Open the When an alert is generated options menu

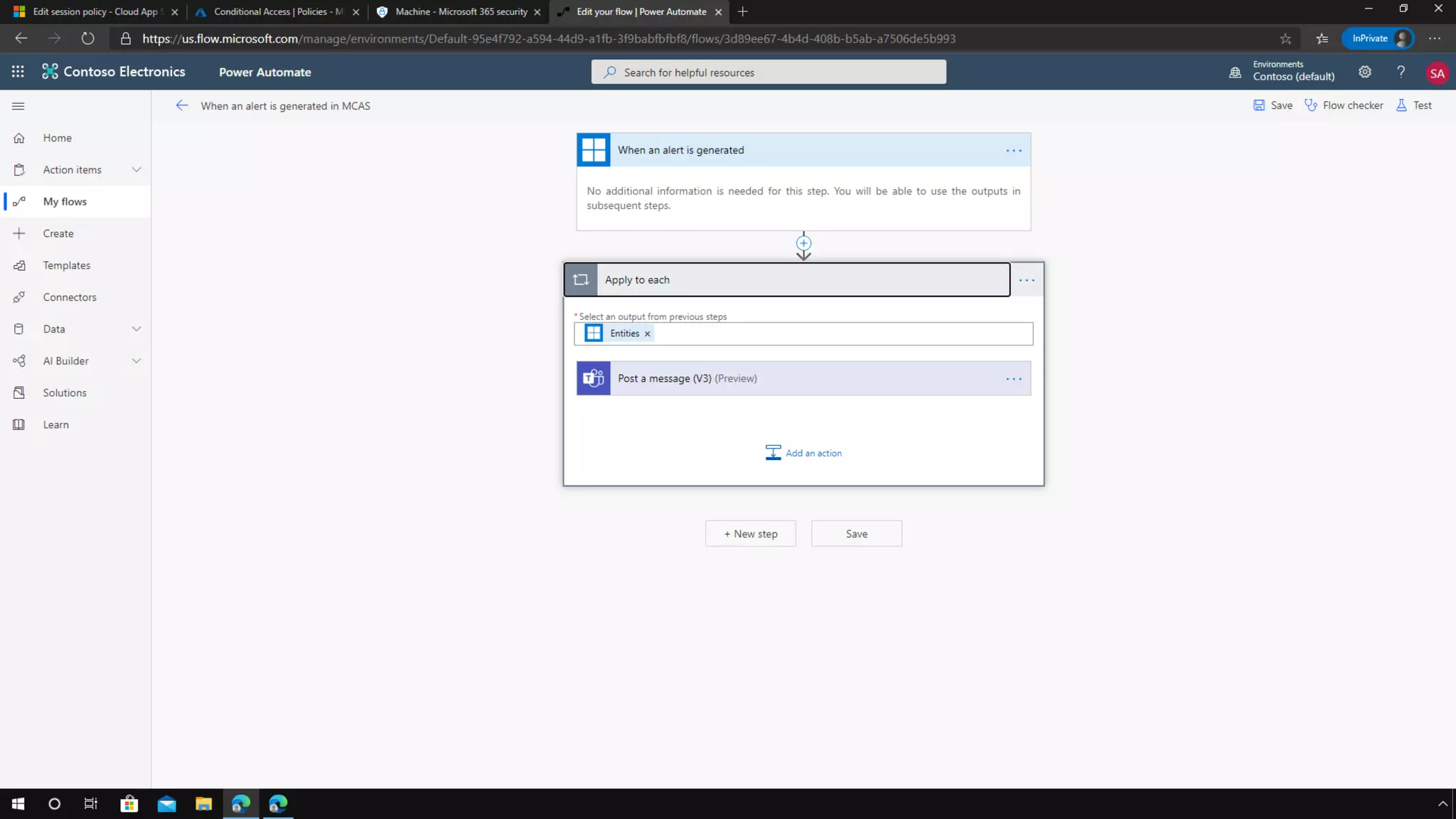point(1014,151)
